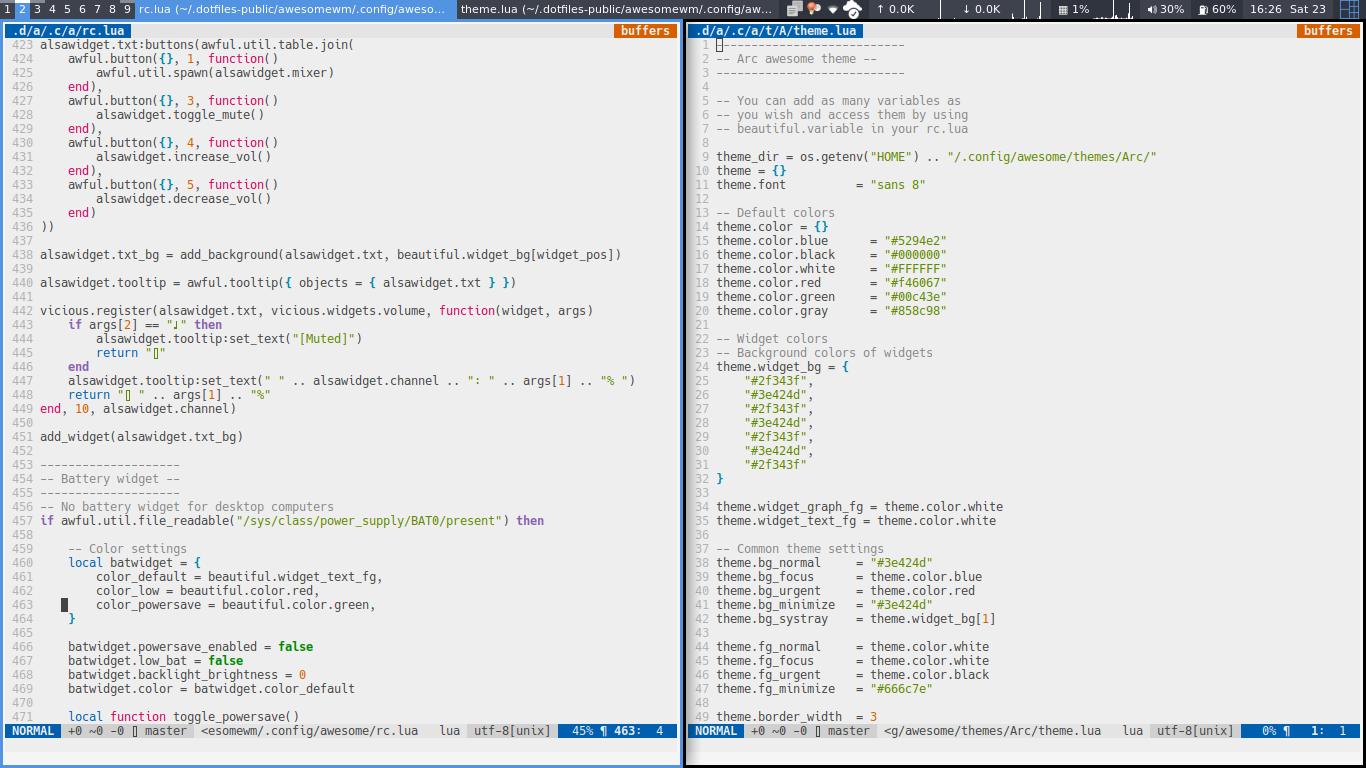This screenshot has height=768, width=1366.
Task: Switch to workspace tag 5
Action: 67,9
